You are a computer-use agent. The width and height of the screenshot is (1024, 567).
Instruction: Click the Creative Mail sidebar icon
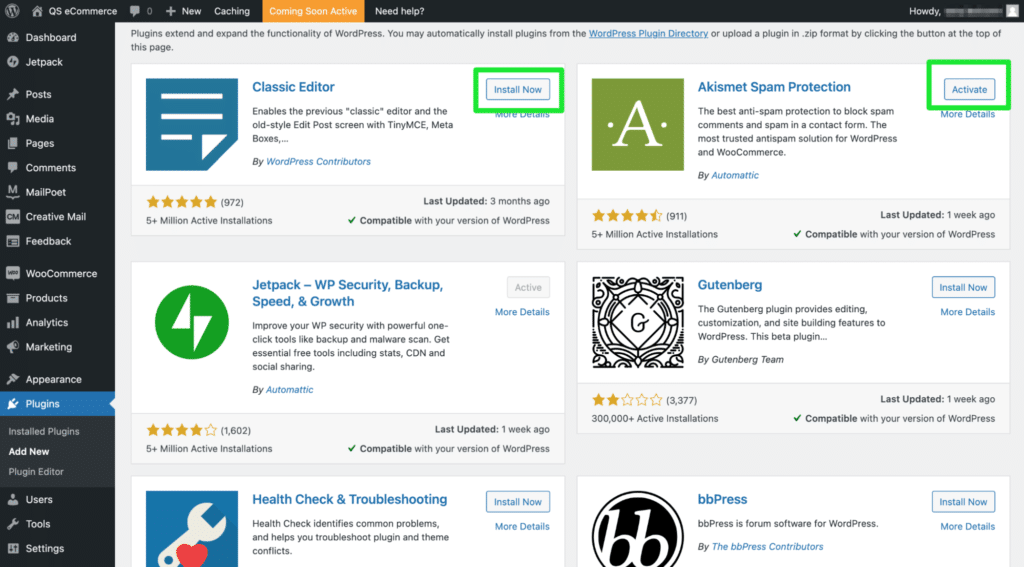[13, 216]
